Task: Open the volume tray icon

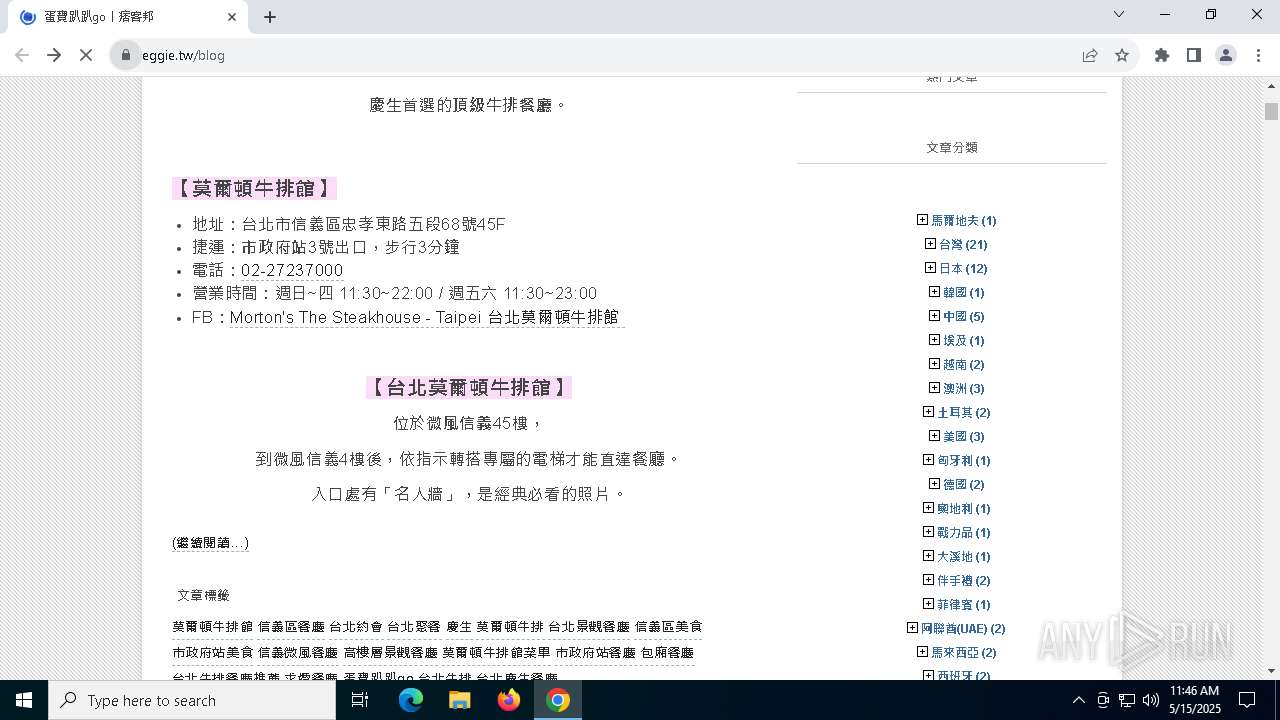Action: click(1151, 700)
